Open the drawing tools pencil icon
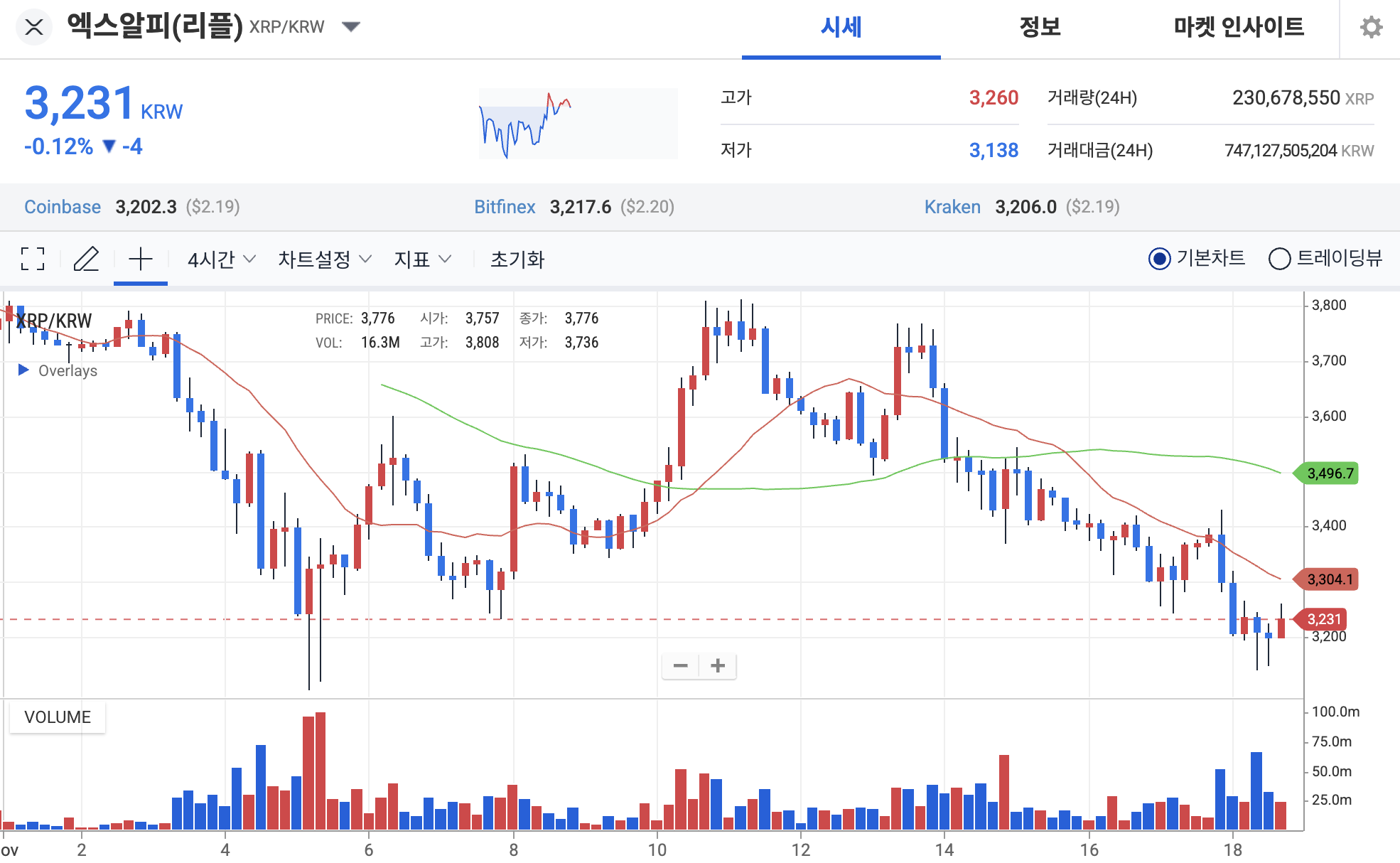The image size is (1400, 863). coord(87,259)
